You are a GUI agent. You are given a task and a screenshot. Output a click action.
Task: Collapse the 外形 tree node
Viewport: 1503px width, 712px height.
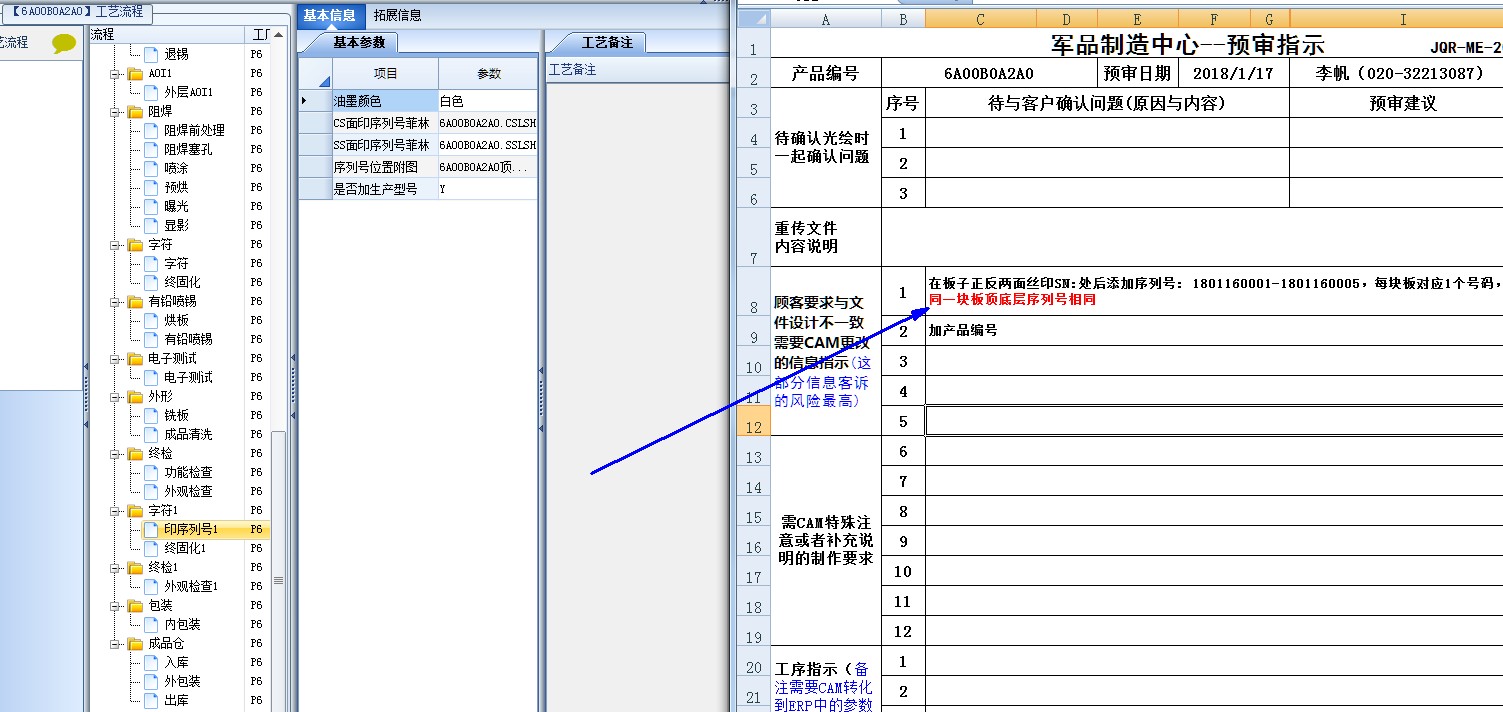[116, 396]
